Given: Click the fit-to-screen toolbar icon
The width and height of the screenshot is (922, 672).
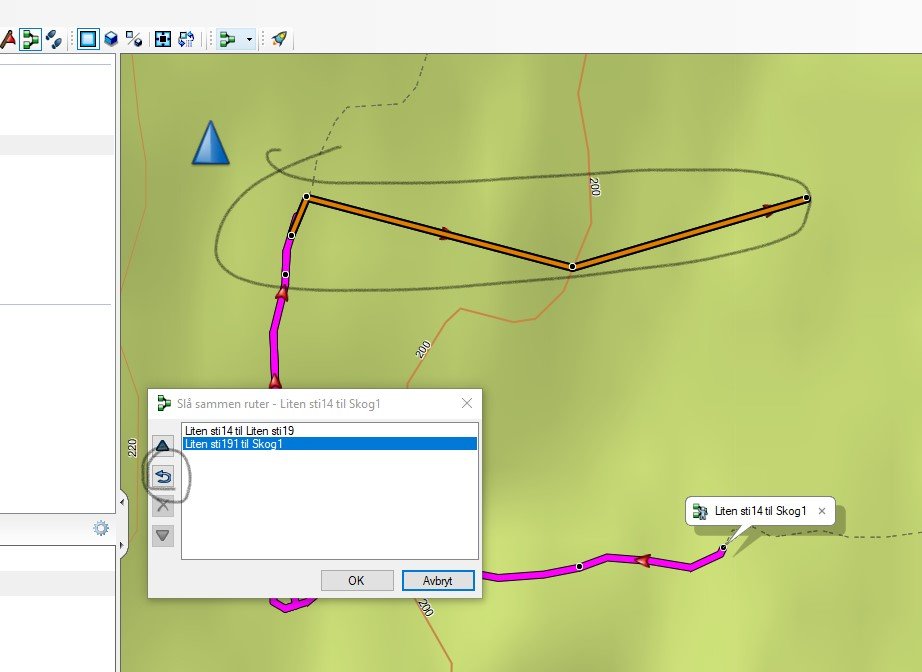Looking at the screenshot, I should point(162,39).
